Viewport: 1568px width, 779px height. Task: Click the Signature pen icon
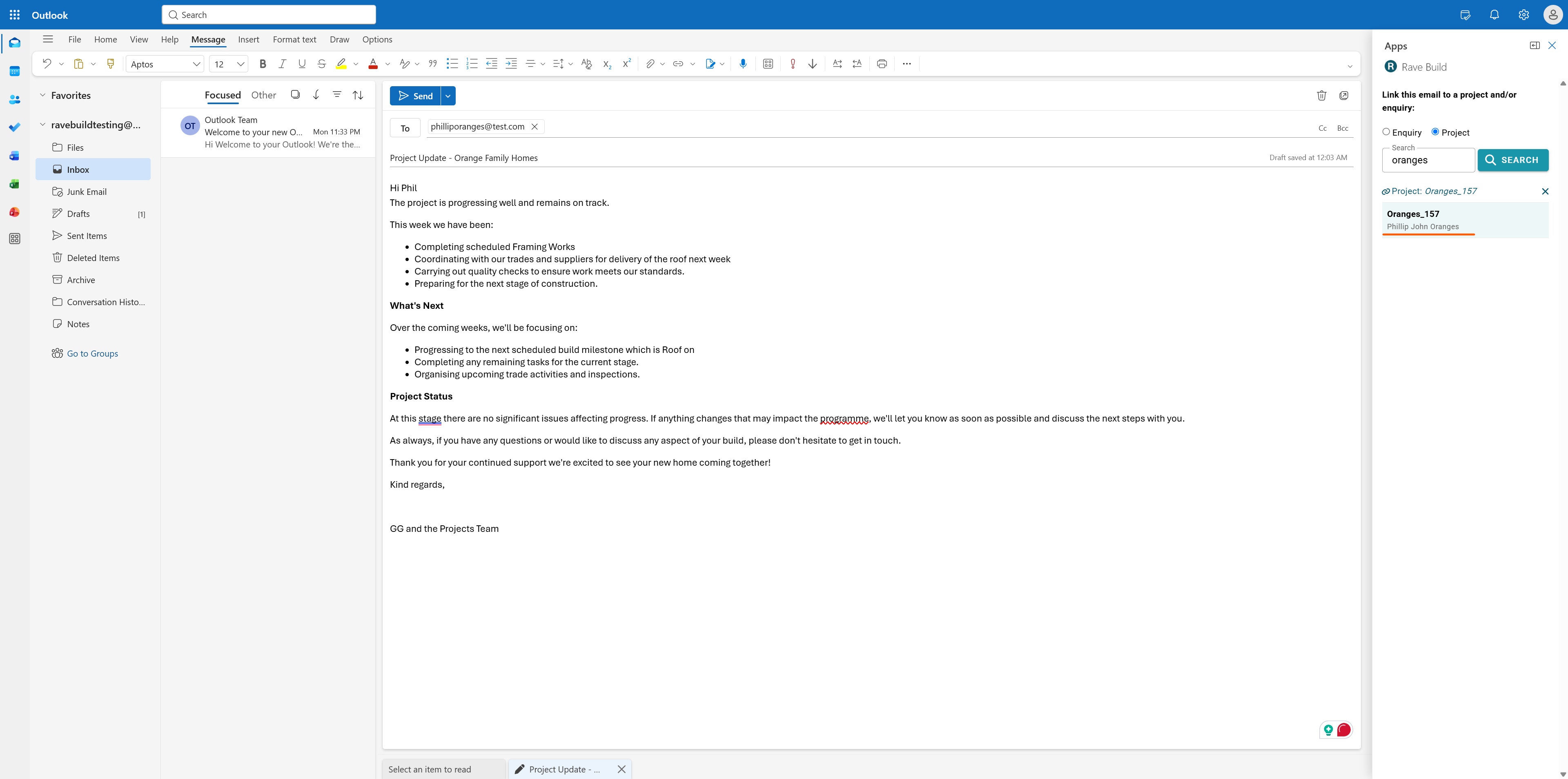pos(710,64)
